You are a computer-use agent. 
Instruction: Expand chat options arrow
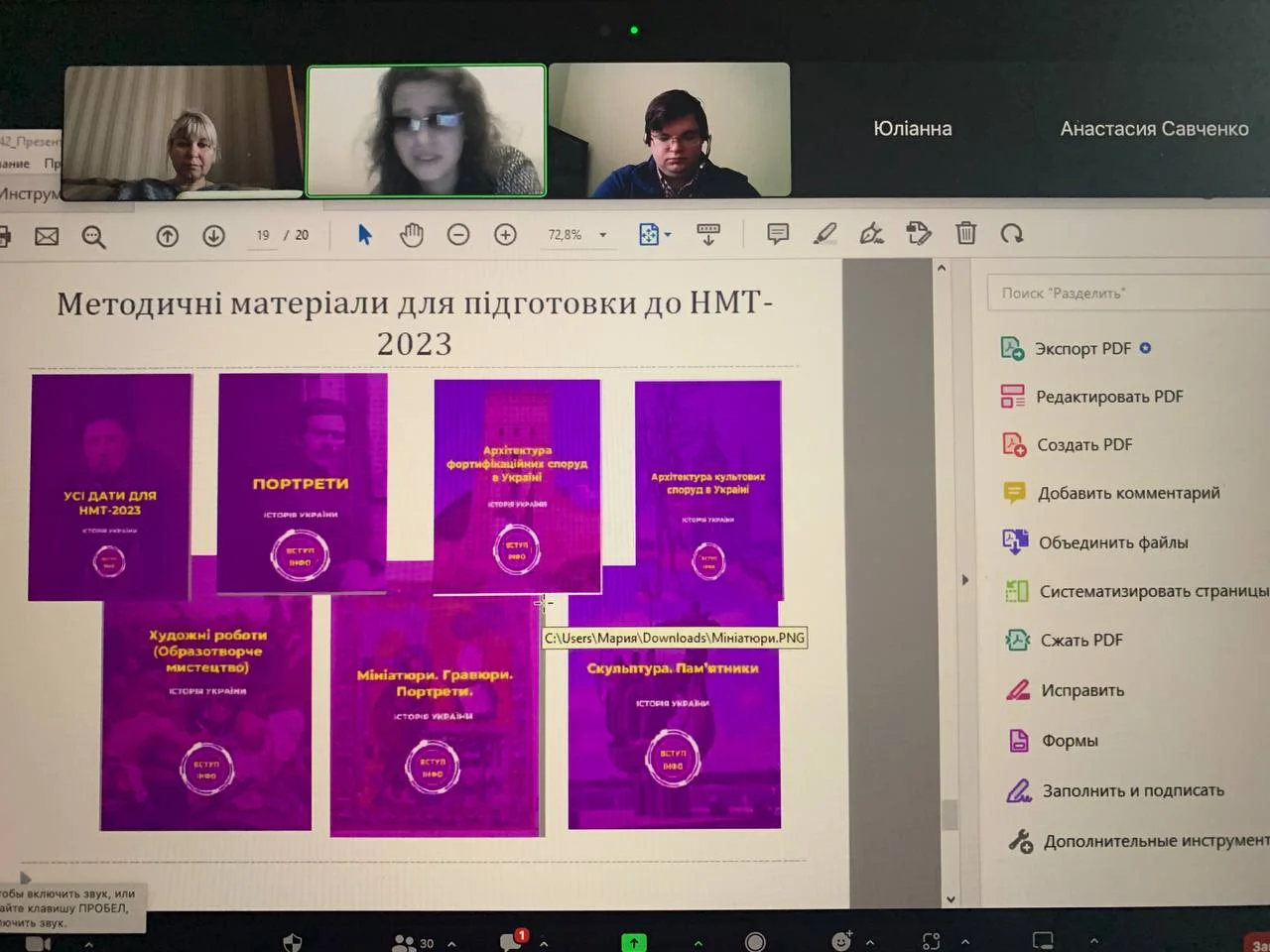coord(543,944)
